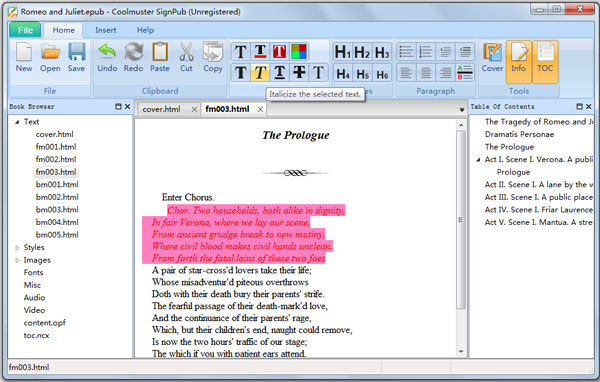Toggle bold formatting
The width and height of the screenshot is (600, 382).
point(241,72)
